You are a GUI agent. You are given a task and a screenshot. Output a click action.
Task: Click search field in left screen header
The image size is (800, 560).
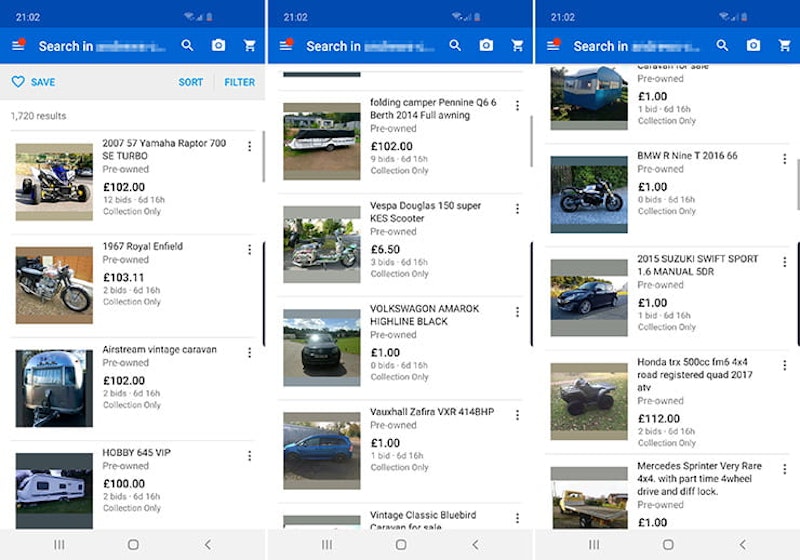(103, 46)
